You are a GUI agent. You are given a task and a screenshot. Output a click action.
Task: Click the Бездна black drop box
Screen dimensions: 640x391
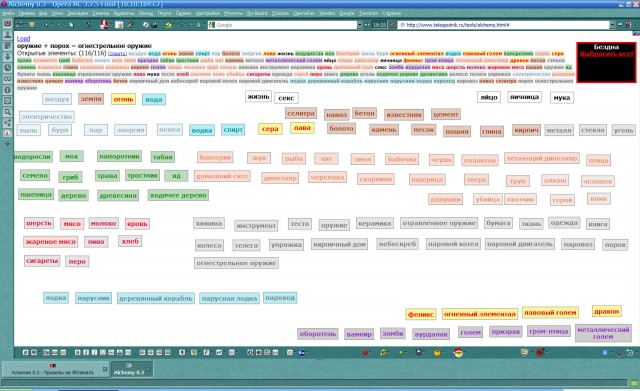coord(606,62)
